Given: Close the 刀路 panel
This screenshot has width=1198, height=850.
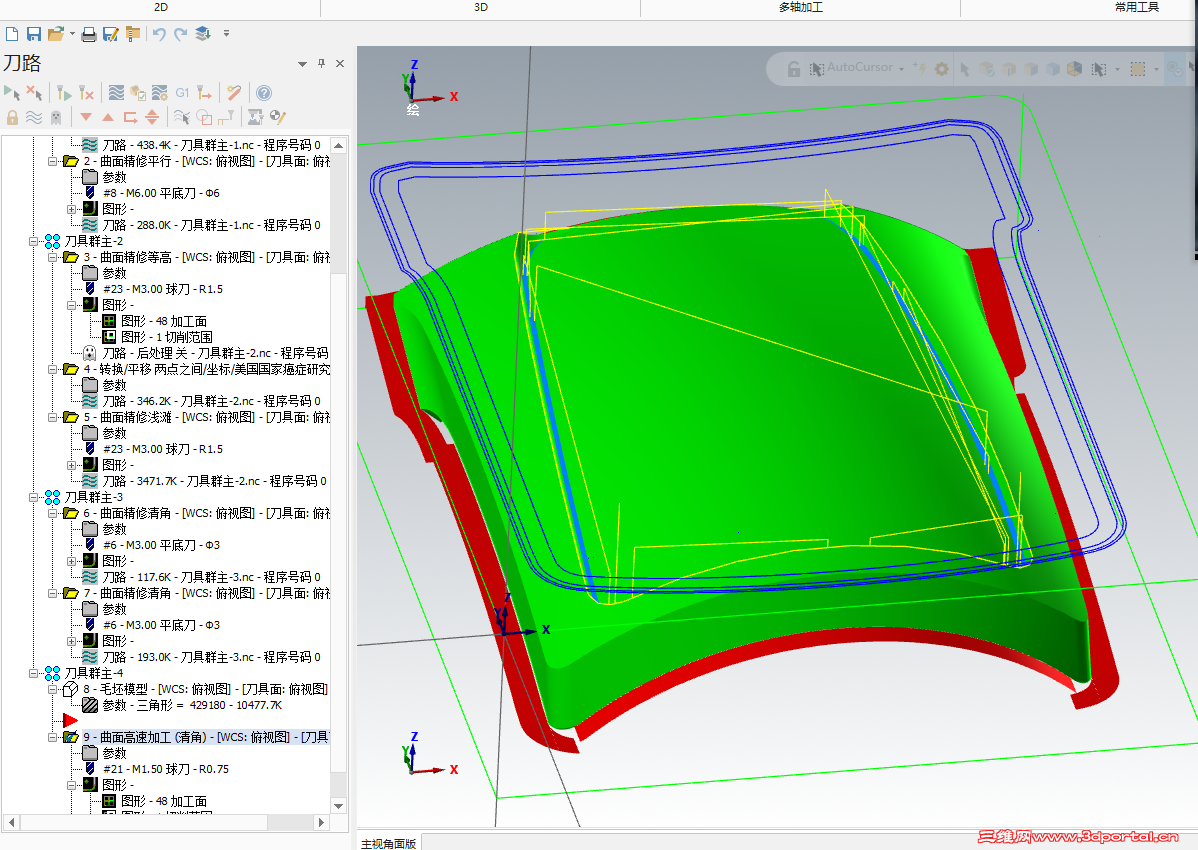Looking at the screenshot, I should click(340, 63).
